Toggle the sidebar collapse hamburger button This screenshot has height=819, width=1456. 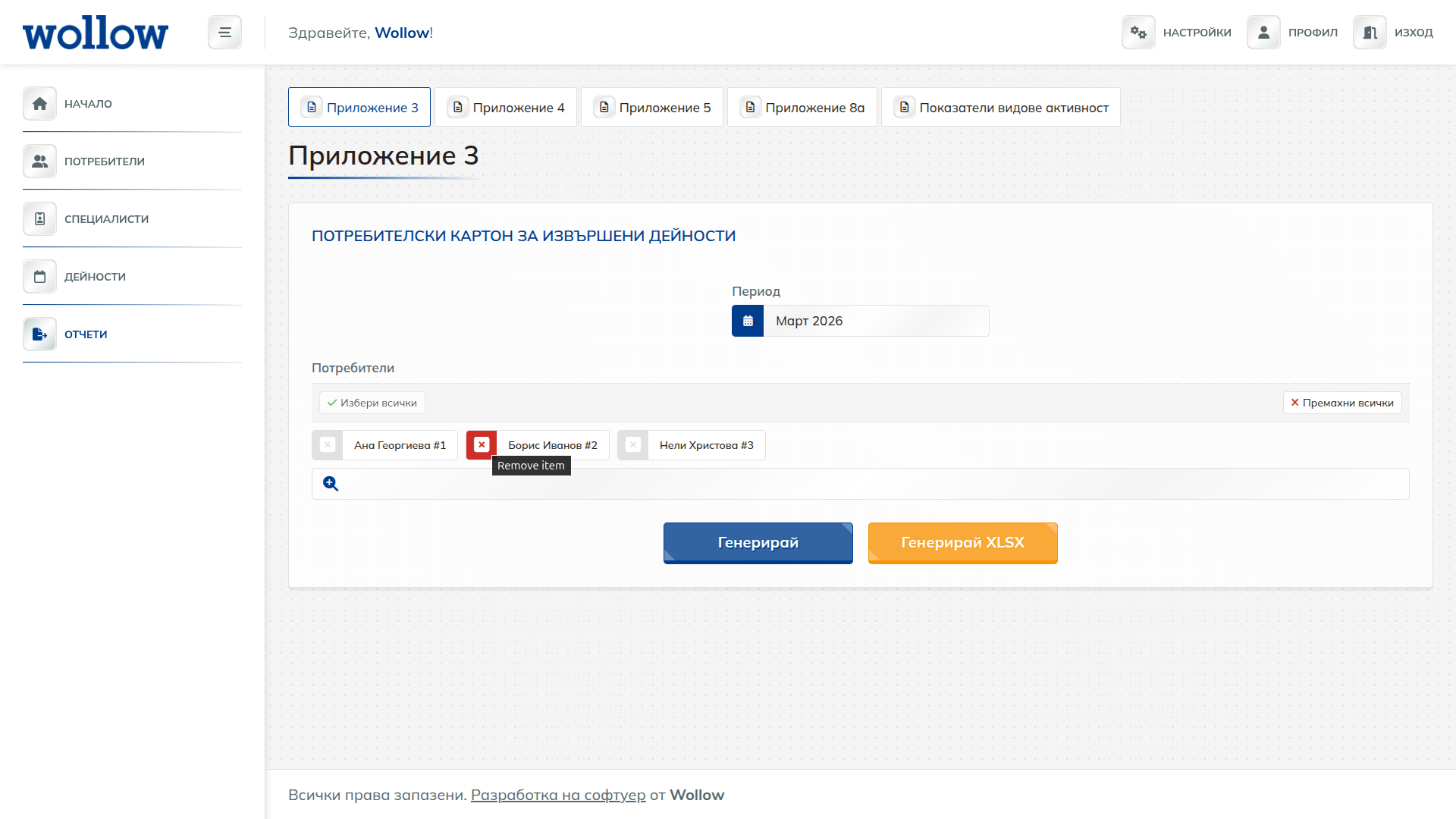[224, 32]
